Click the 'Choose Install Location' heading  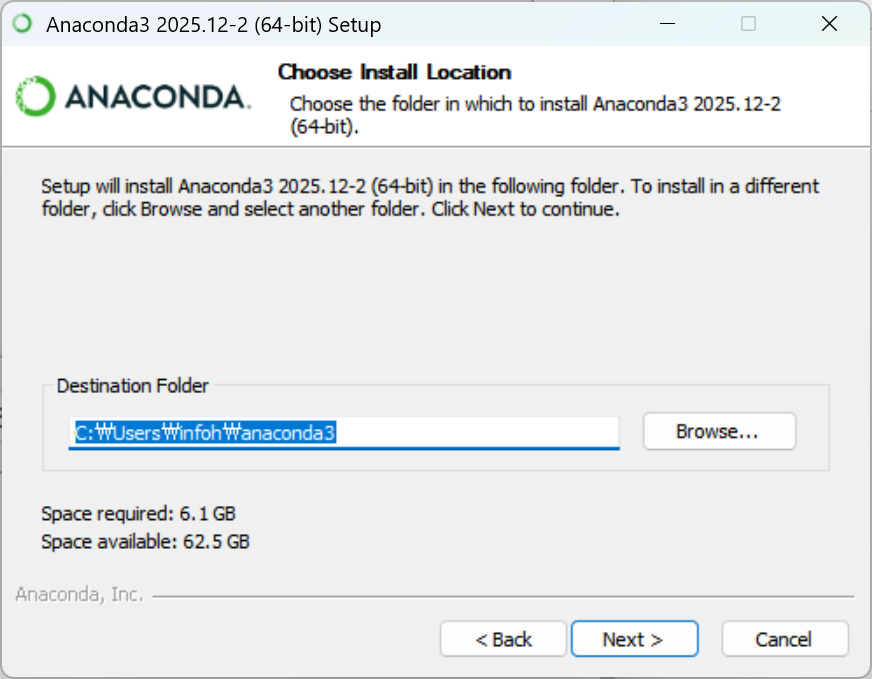click(x=394, y=72)
